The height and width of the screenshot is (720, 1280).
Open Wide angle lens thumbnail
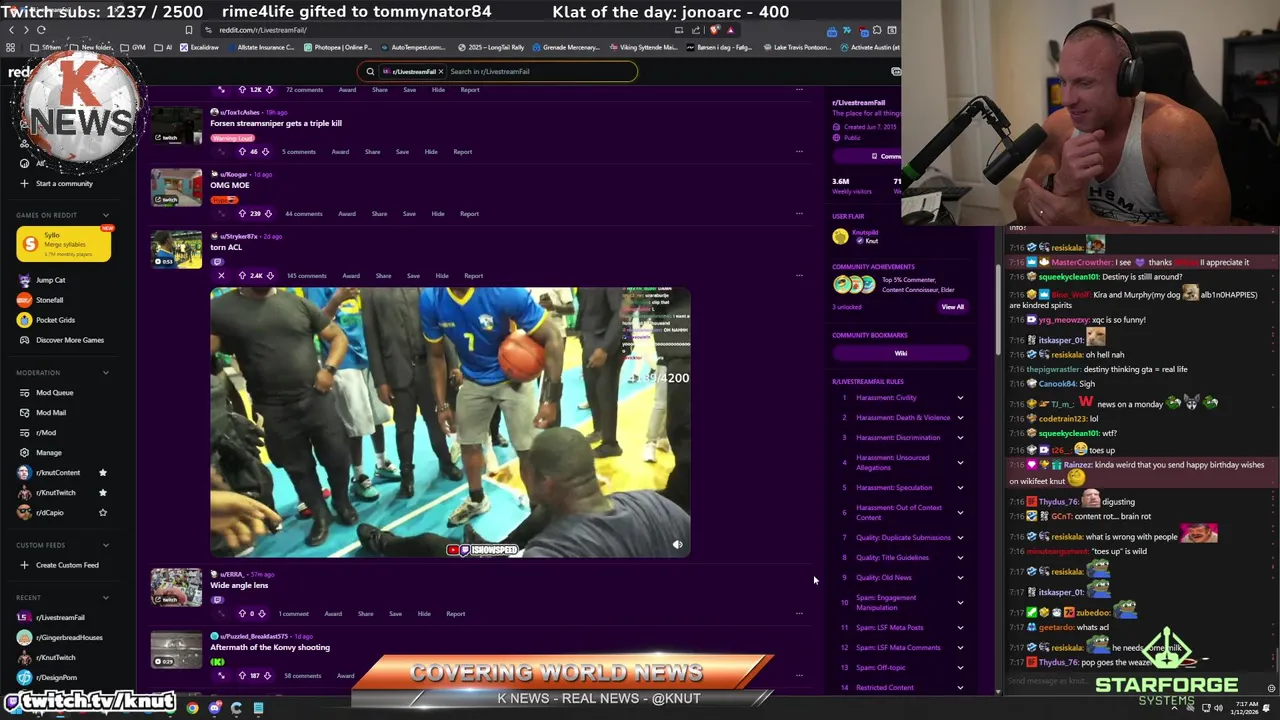pyautogui.click(x=176, y=588)
